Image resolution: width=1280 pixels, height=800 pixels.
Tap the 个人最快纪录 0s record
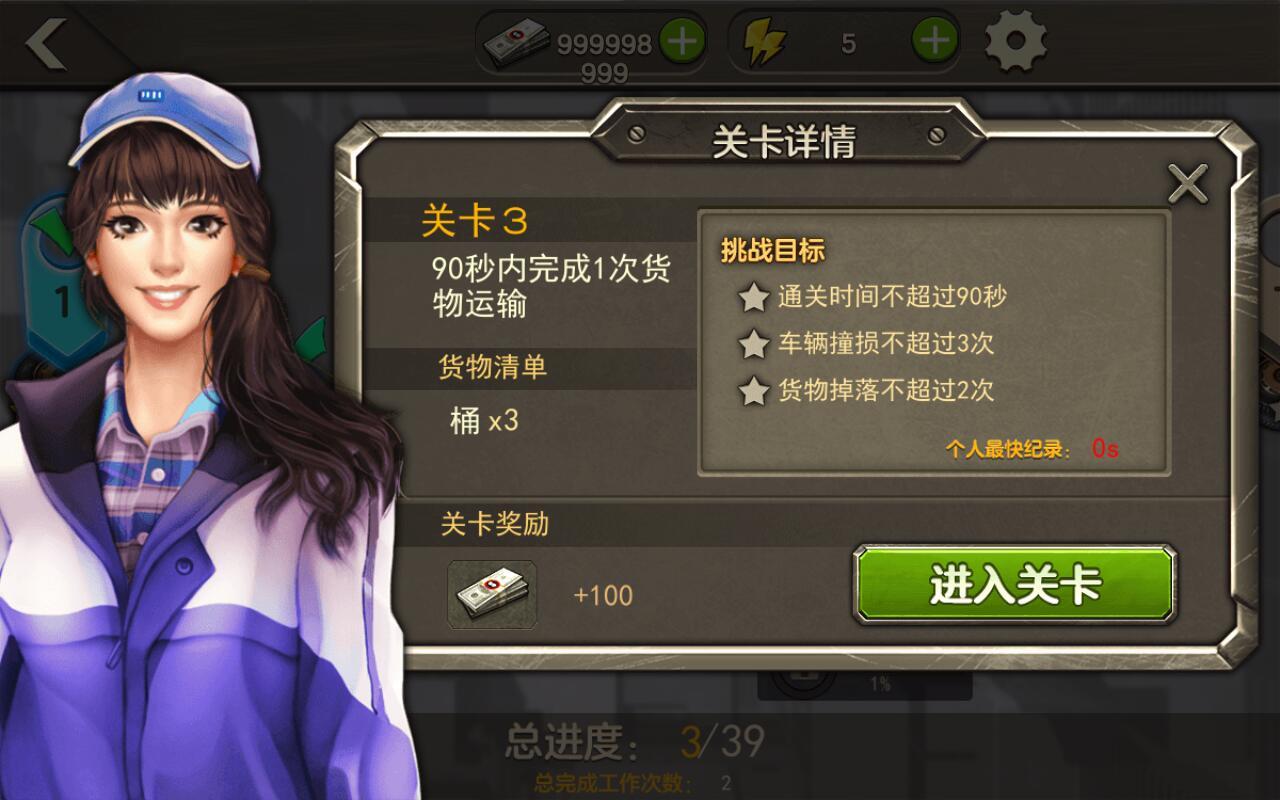coord(1032,449)
